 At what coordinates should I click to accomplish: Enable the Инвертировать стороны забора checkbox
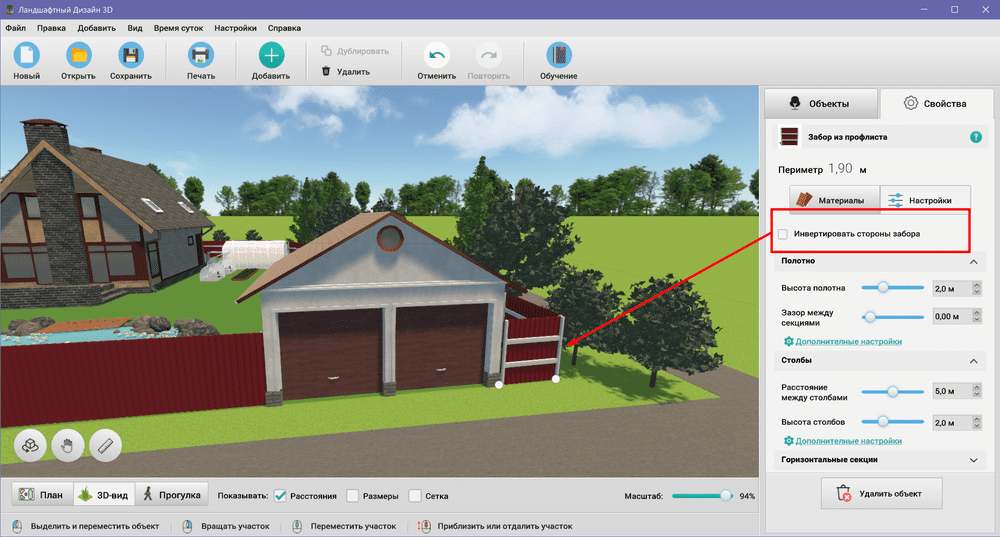pyautogui.click(x=783, y=234)
